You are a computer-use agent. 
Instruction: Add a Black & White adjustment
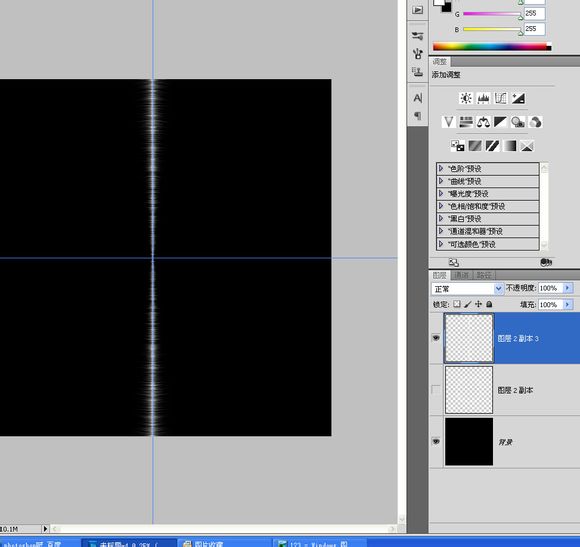point(500,122)
